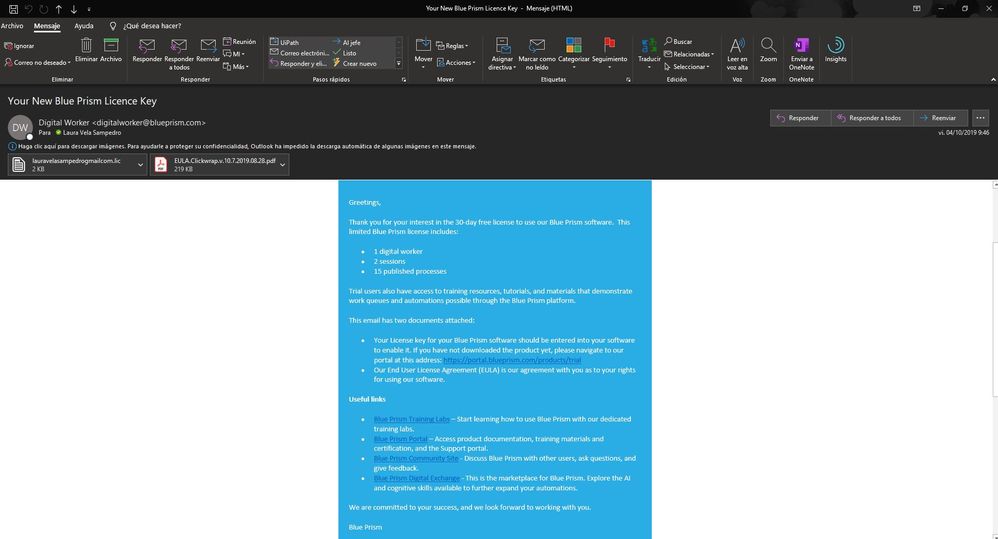Open the portal.blueprism.com trial link
The image size is (998, 539).
(512, 360)
